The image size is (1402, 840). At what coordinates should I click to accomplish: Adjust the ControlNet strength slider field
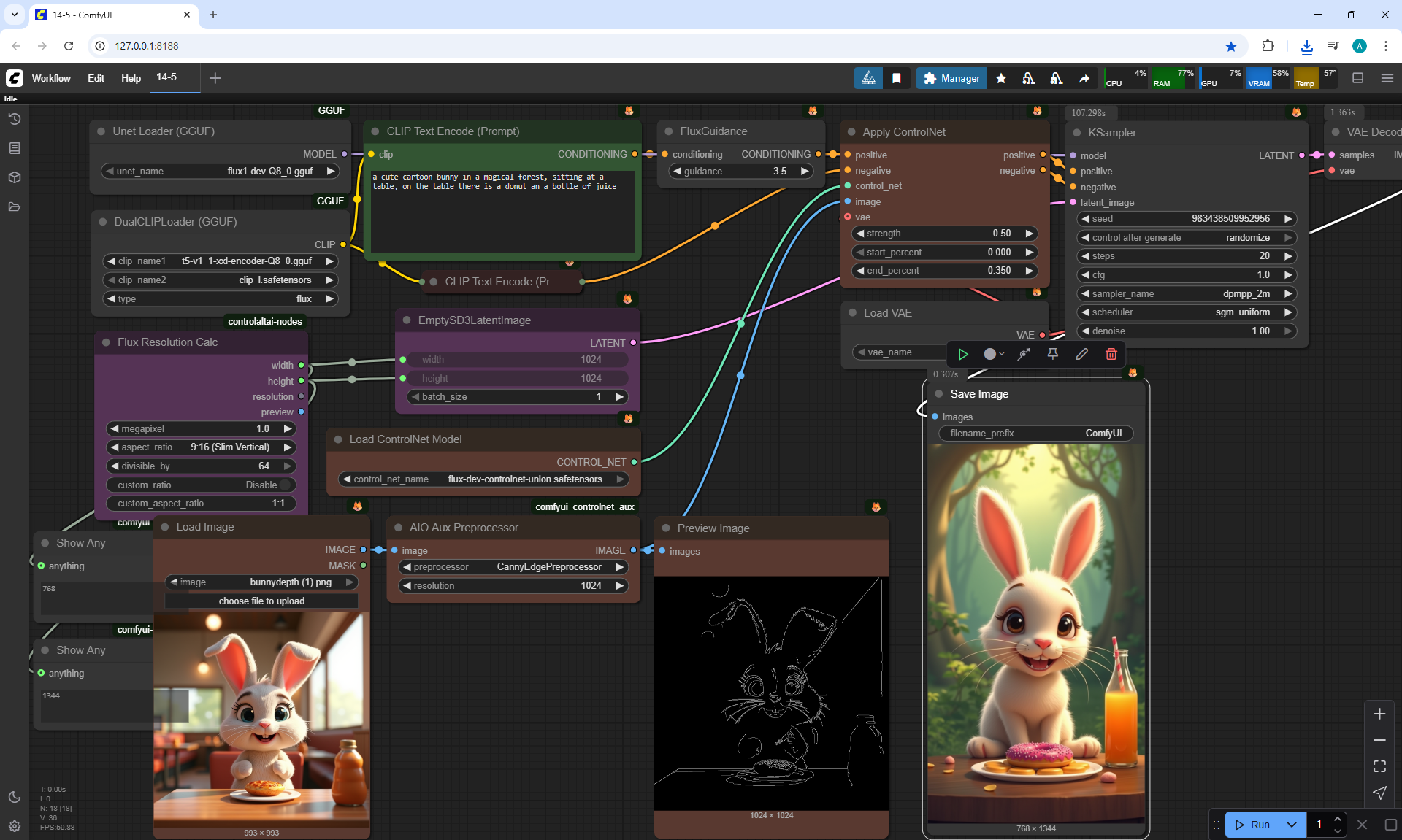(x=944, y=234)
